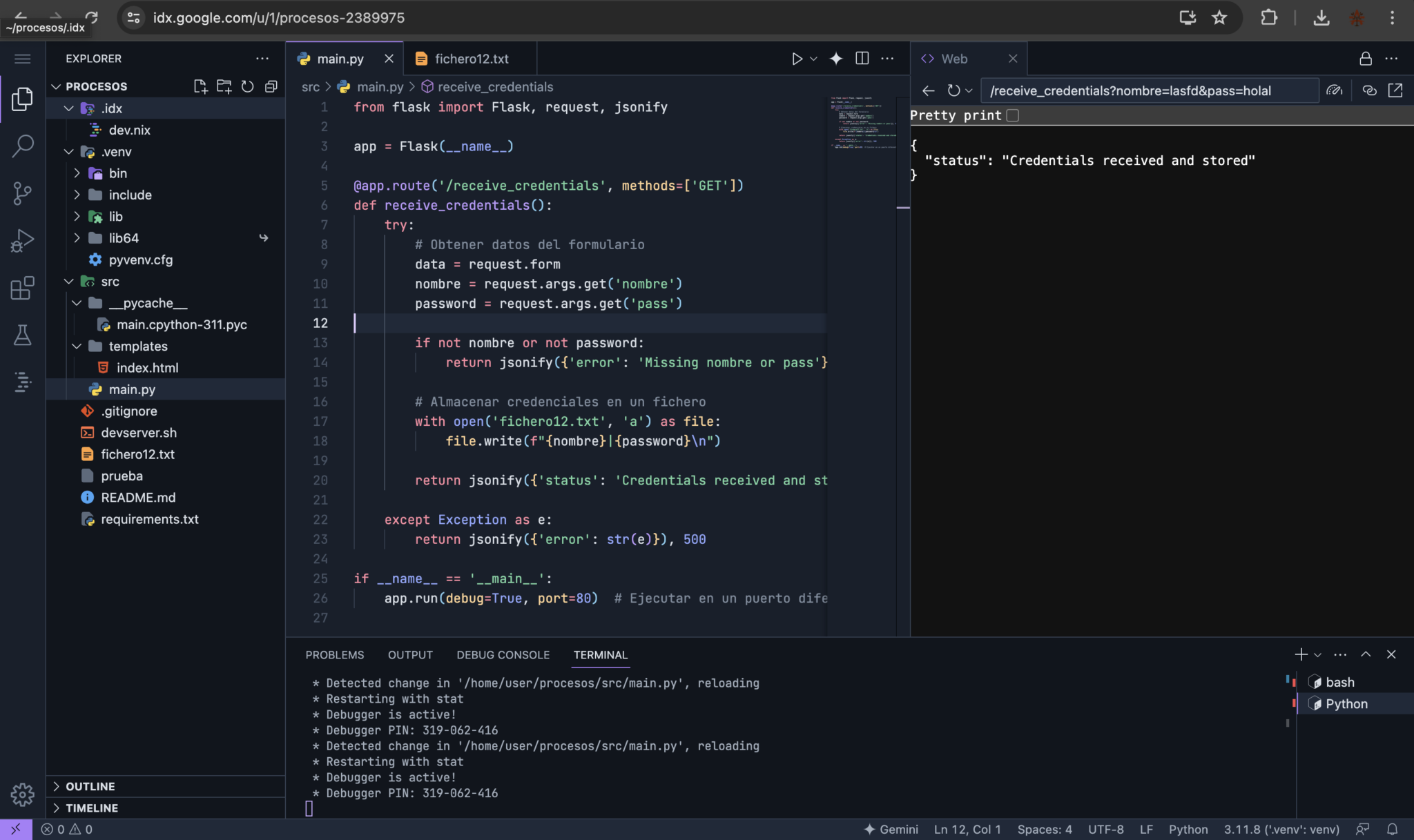Click the Spaces: 4 indentation indicator

tap(1044, 830)
